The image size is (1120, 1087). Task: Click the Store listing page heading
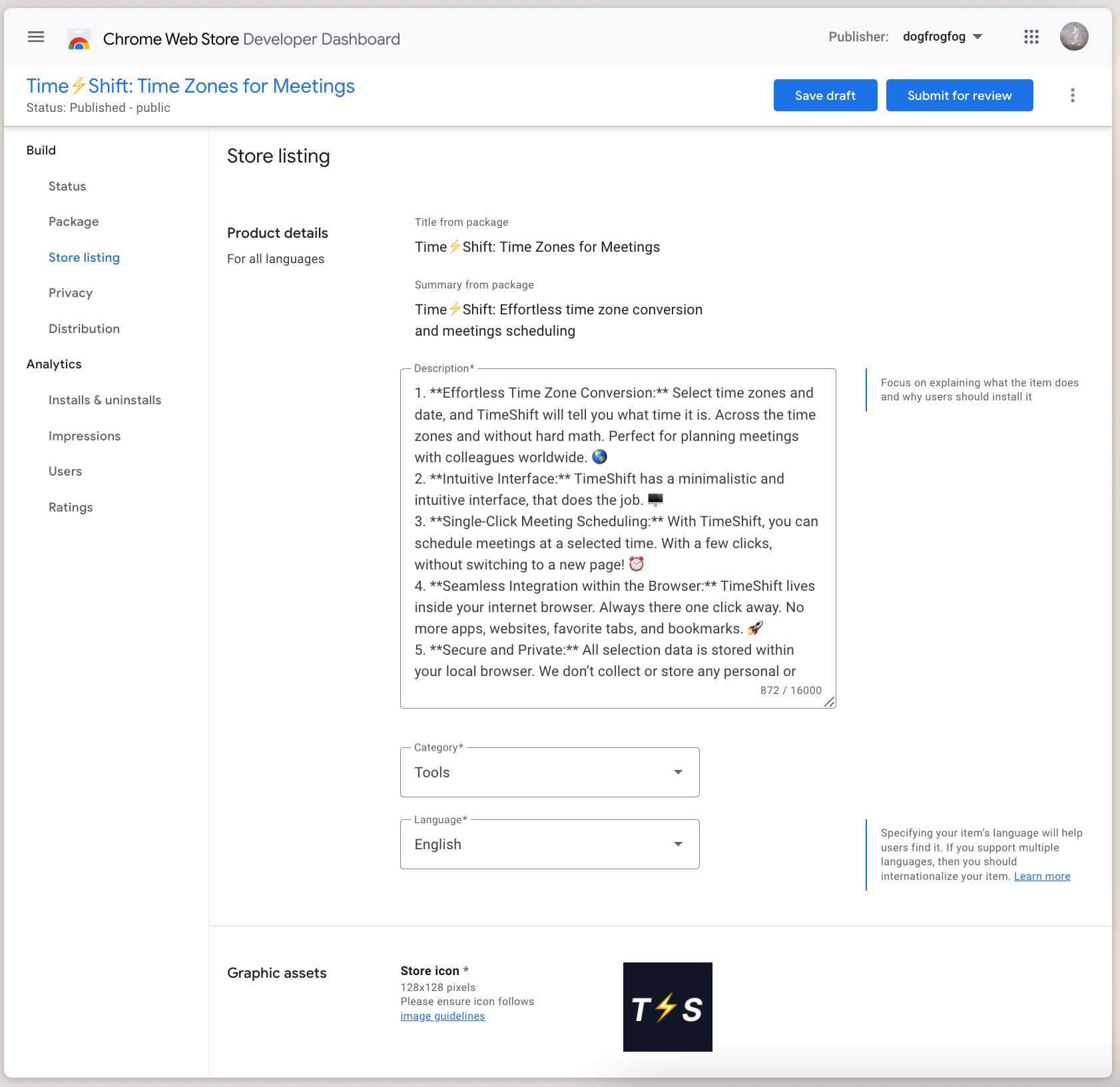point(278,156)
